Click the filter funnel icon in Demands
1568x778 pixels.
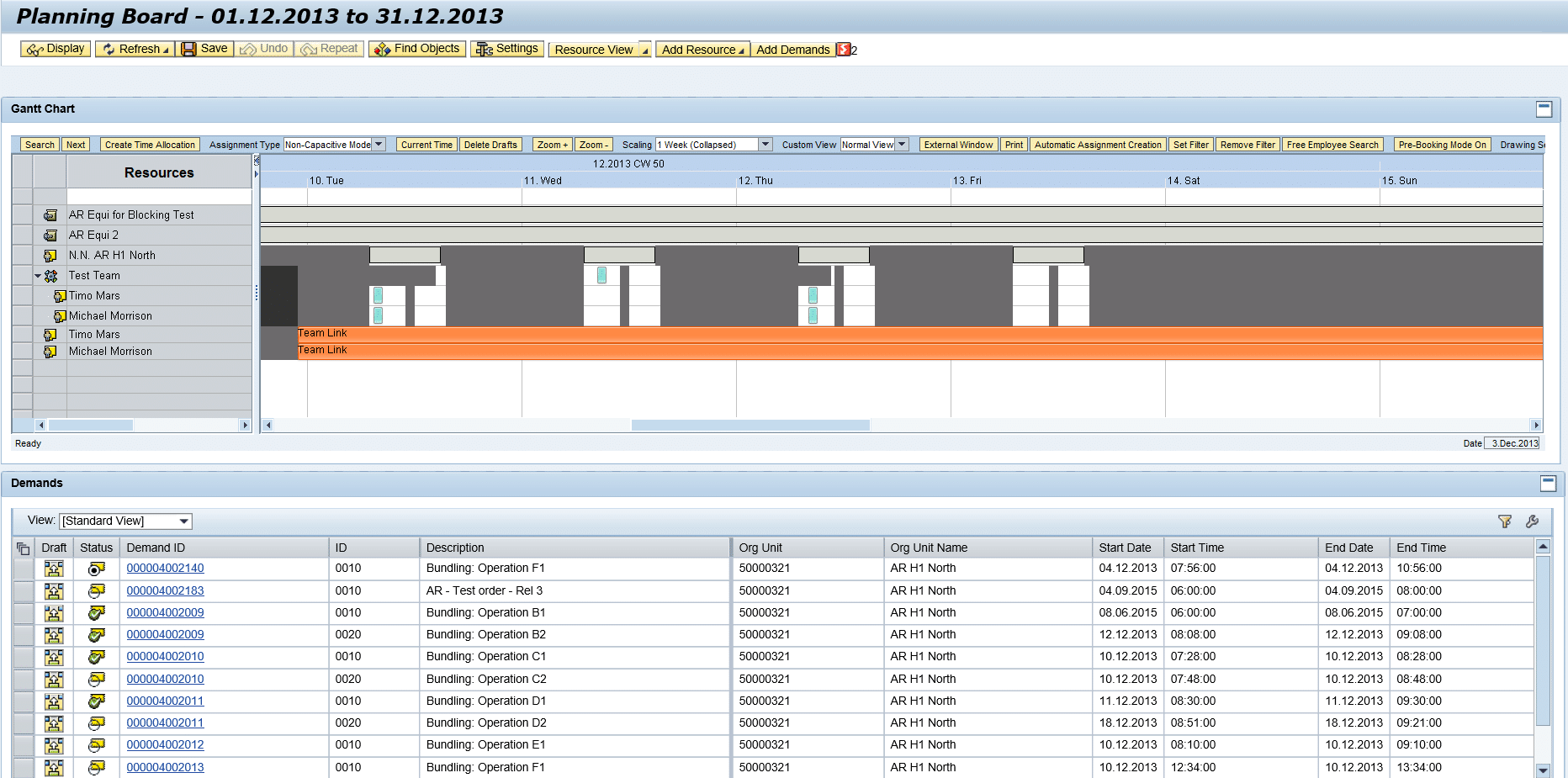click(1505, 521)
